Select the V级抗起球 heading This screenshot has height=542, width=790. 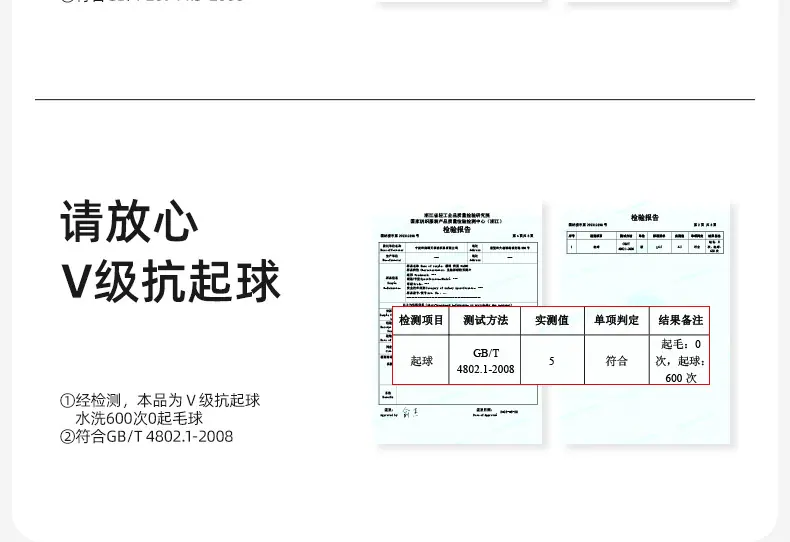(170, 281)
